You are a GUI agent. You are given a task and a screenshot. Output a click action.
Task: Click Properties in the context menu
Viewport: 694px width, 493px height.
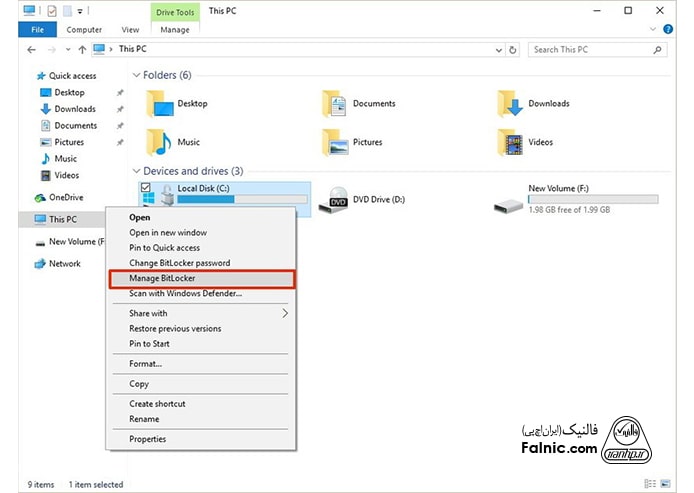coord(147,439)
